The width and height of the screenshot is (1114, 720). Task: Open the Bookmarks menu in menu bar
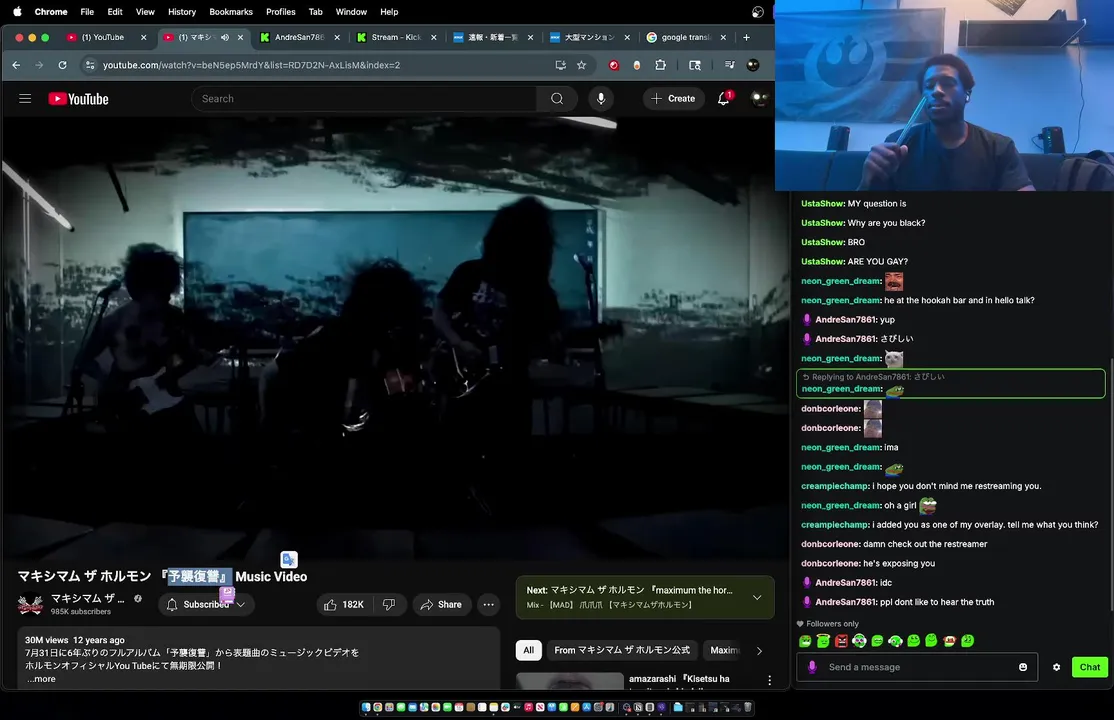pos(231,11)
